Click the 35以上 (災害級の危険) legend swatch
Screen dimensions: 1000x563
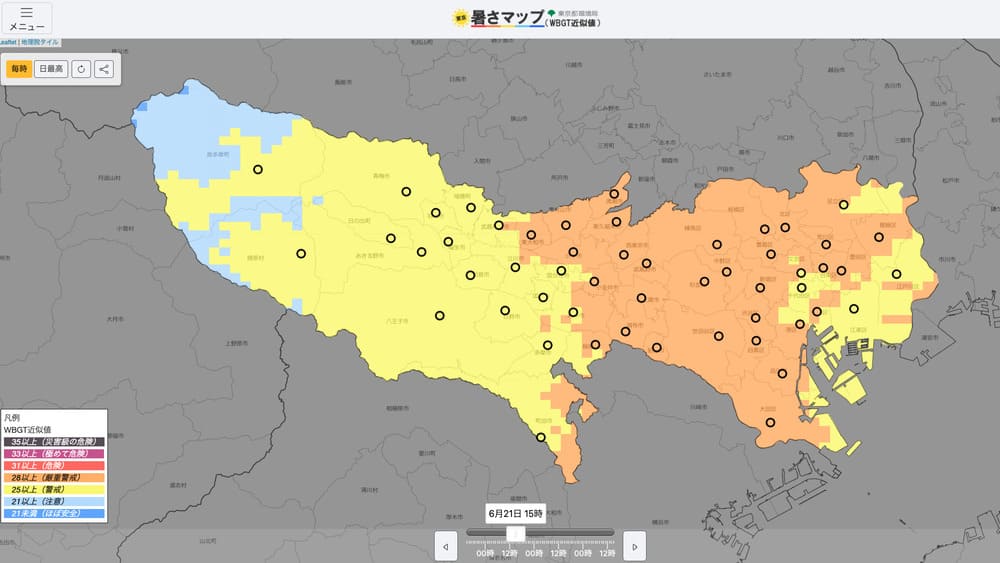coord(55,441)
